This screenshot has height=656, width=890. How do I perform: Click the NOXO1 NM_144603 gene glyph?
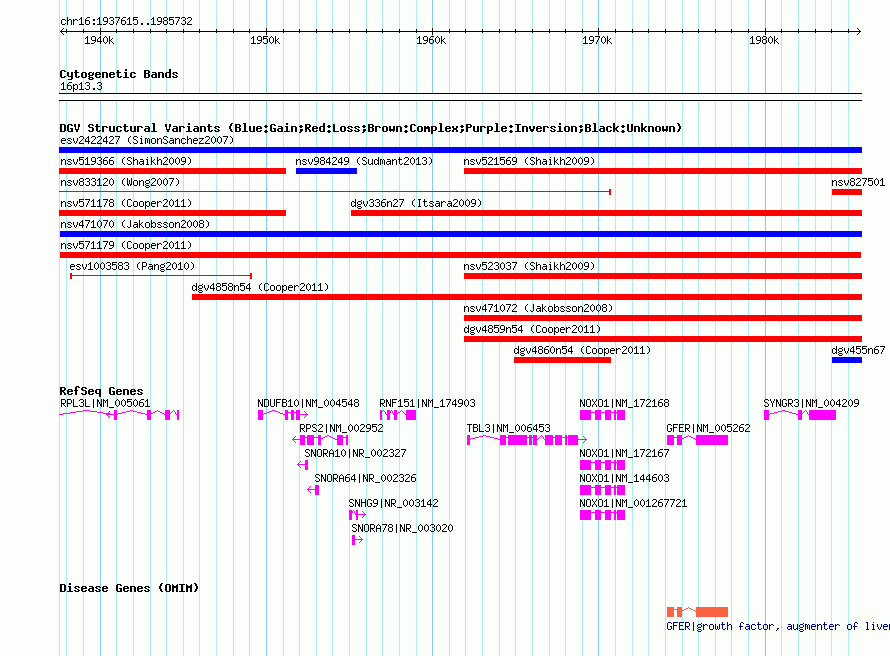click(x=602, y=490)
